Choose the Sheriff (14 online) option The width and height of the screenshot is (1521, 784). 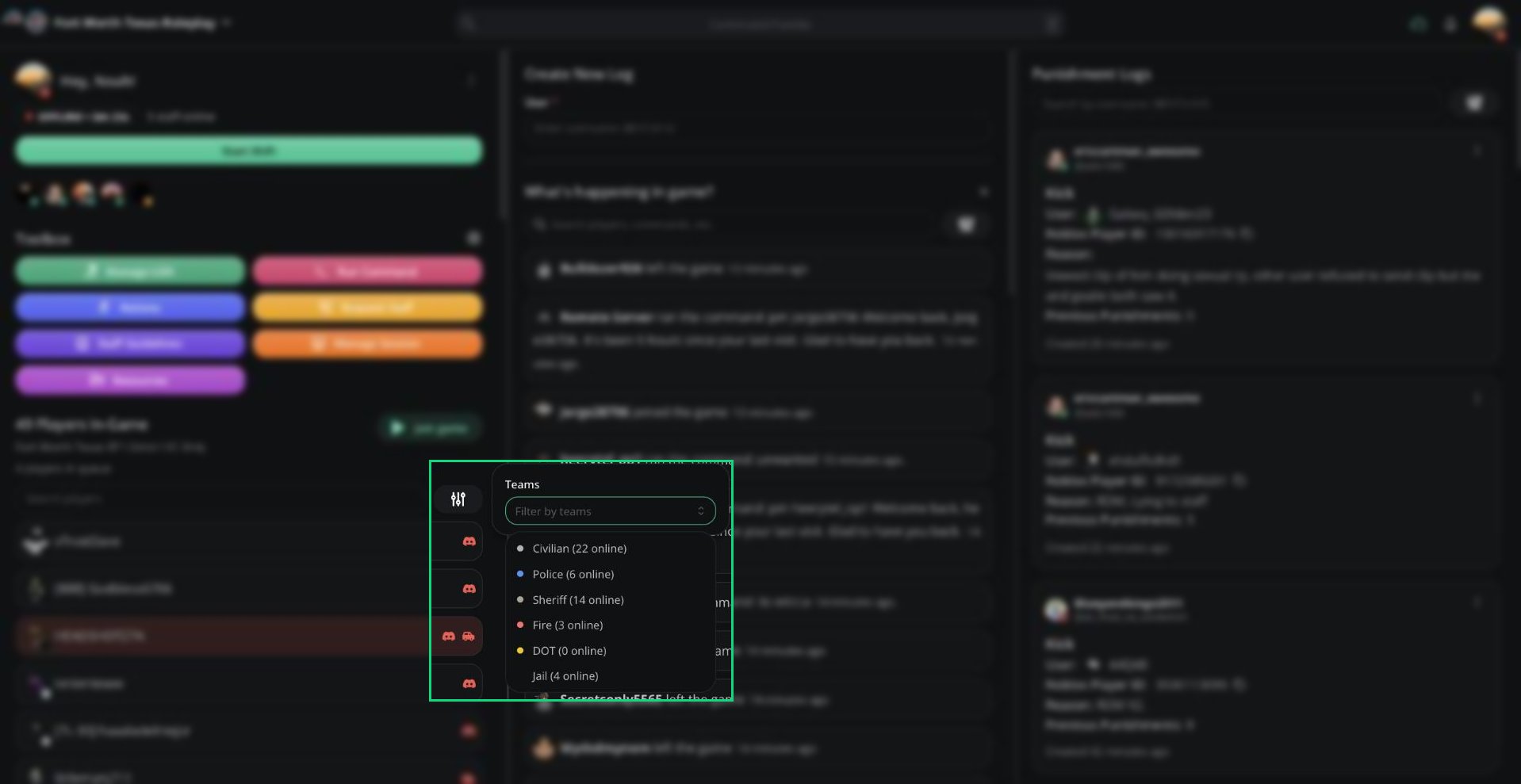click(610, 599)
